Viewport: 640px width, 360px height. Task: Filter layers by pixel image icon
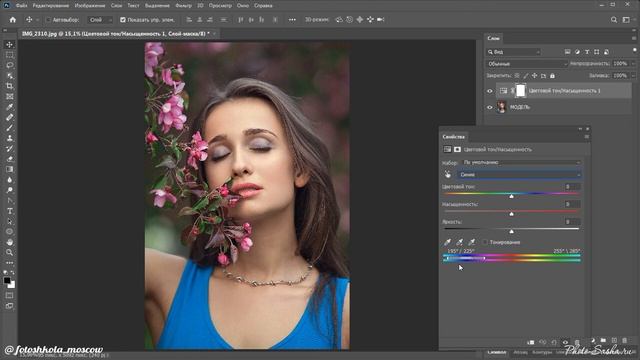coord(567,52)
